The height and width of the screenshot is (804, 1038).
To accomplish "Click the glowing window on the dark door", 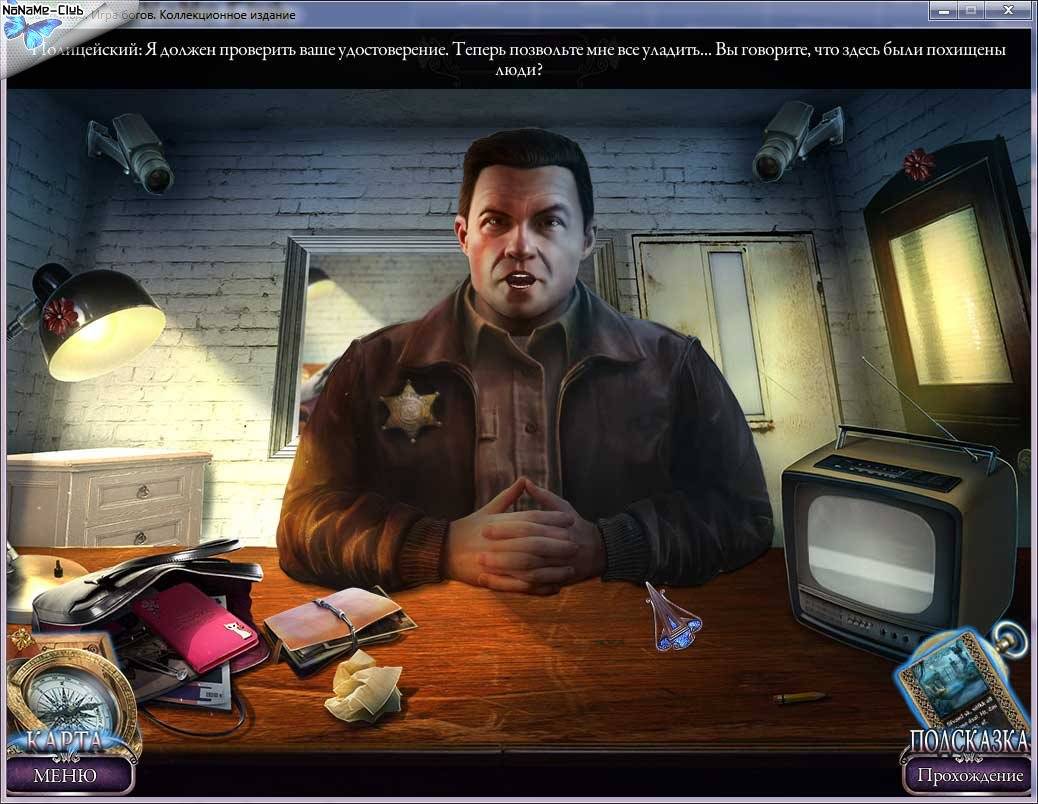I will click(x=951, y=296).
